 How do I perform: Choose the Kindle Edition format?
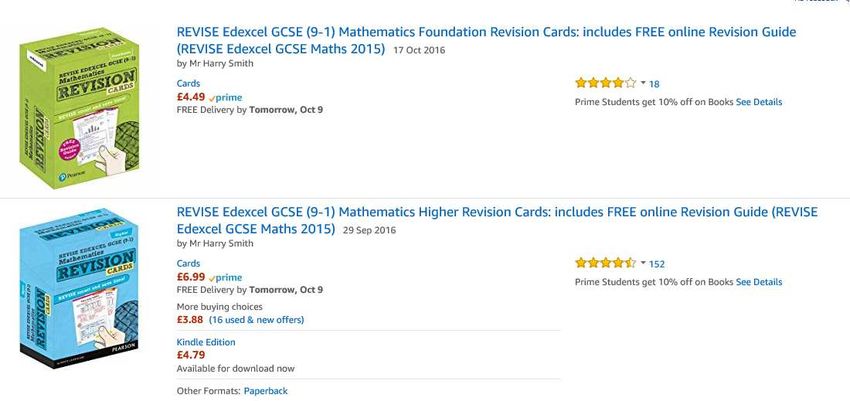click(206, 342)
